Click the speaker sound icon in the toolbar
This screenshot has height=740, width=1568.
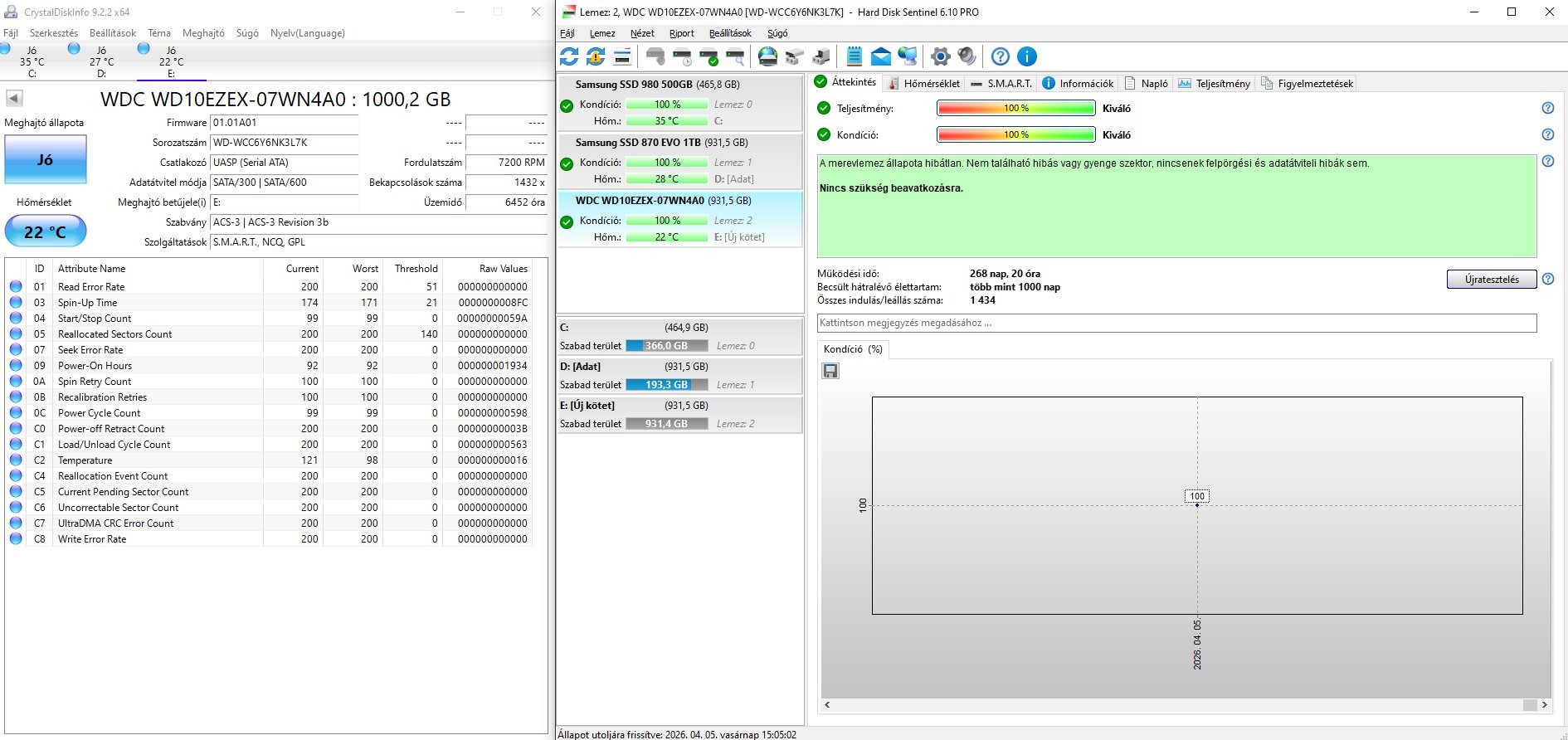pos(967,56)
